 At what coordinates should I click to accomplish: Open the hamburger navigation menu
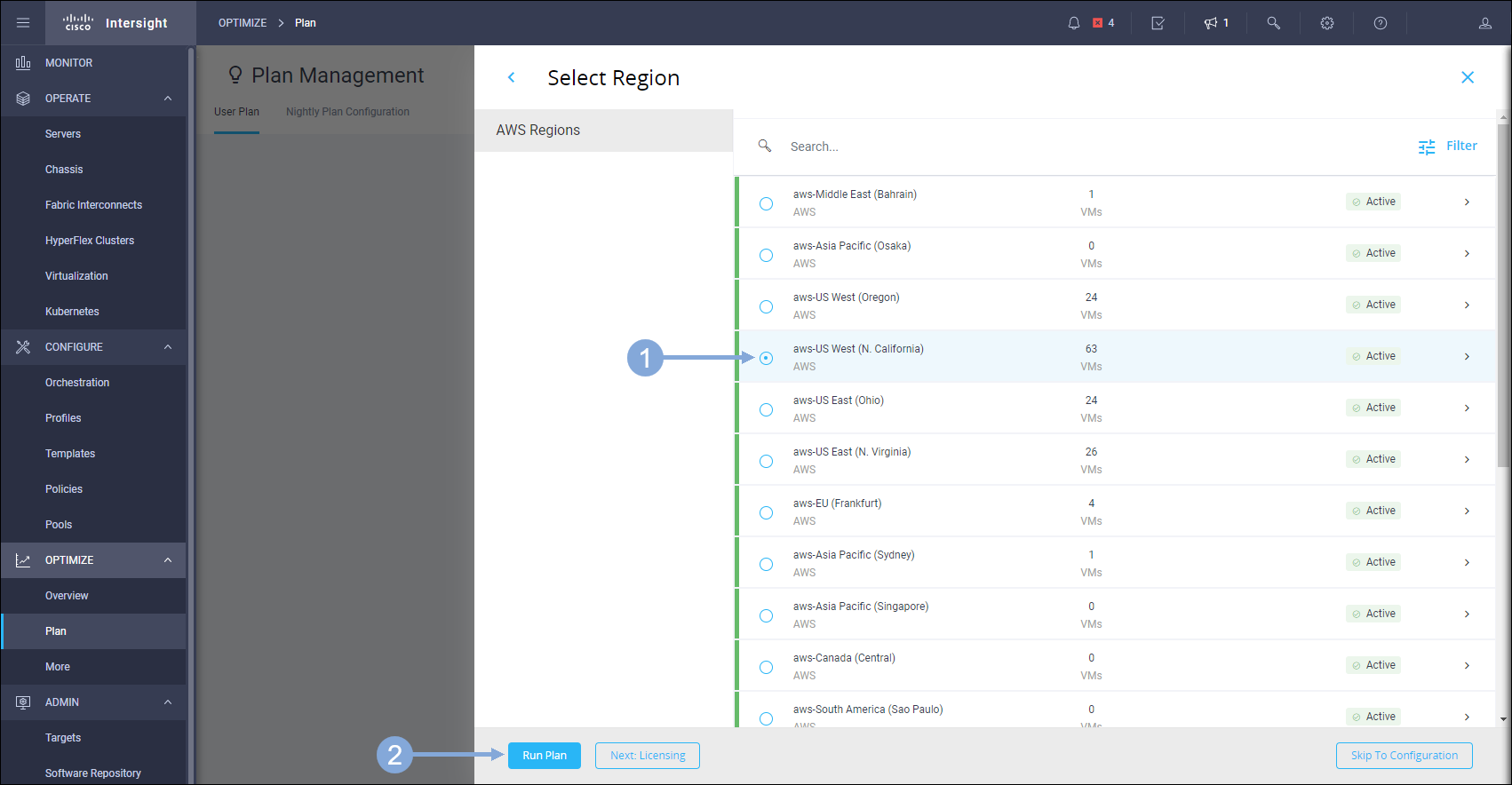pos(23,23)
